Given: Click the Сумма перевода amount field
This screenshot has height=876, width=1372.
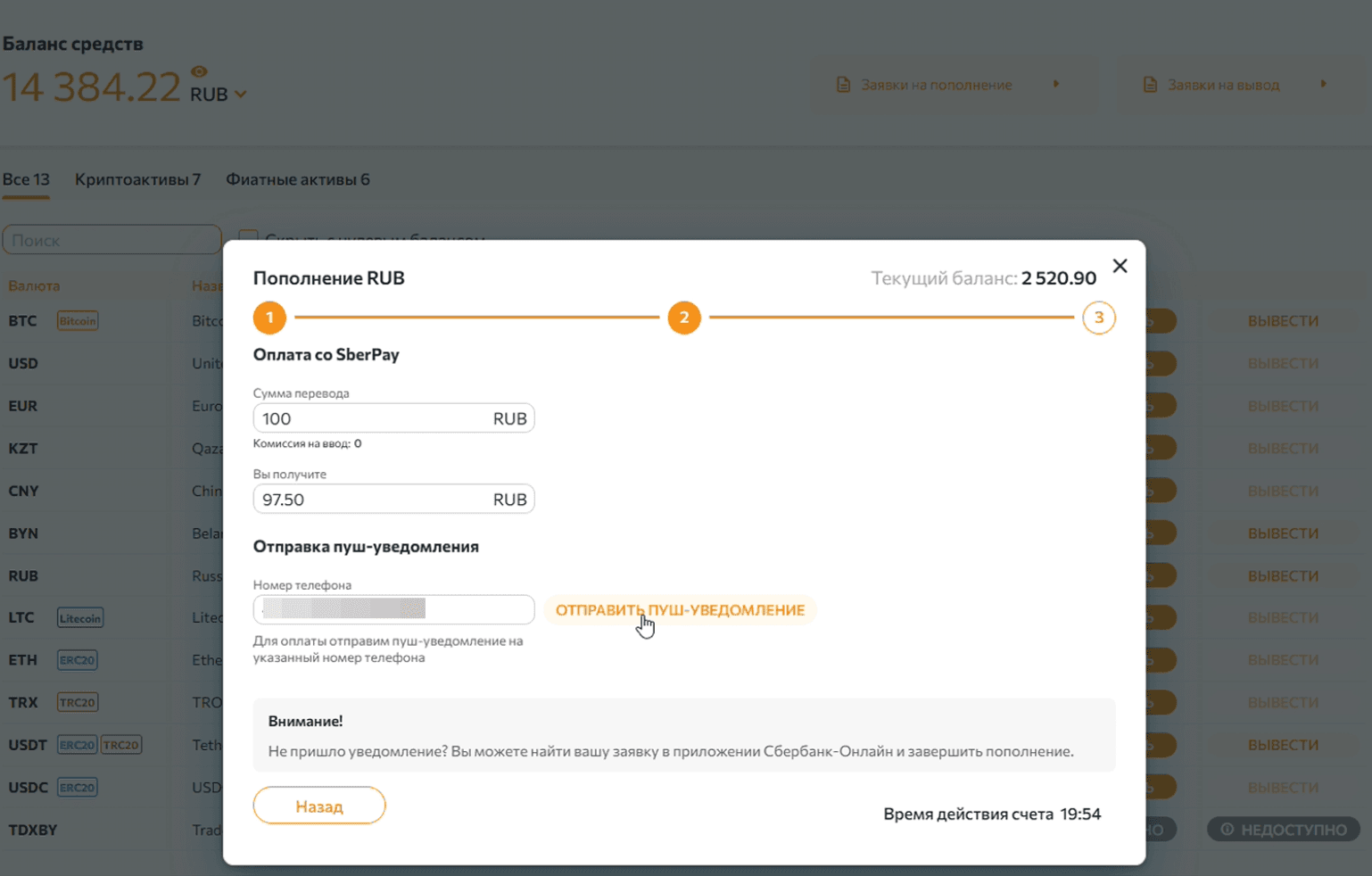Looking at the screenshot, I should click(375, 418).
